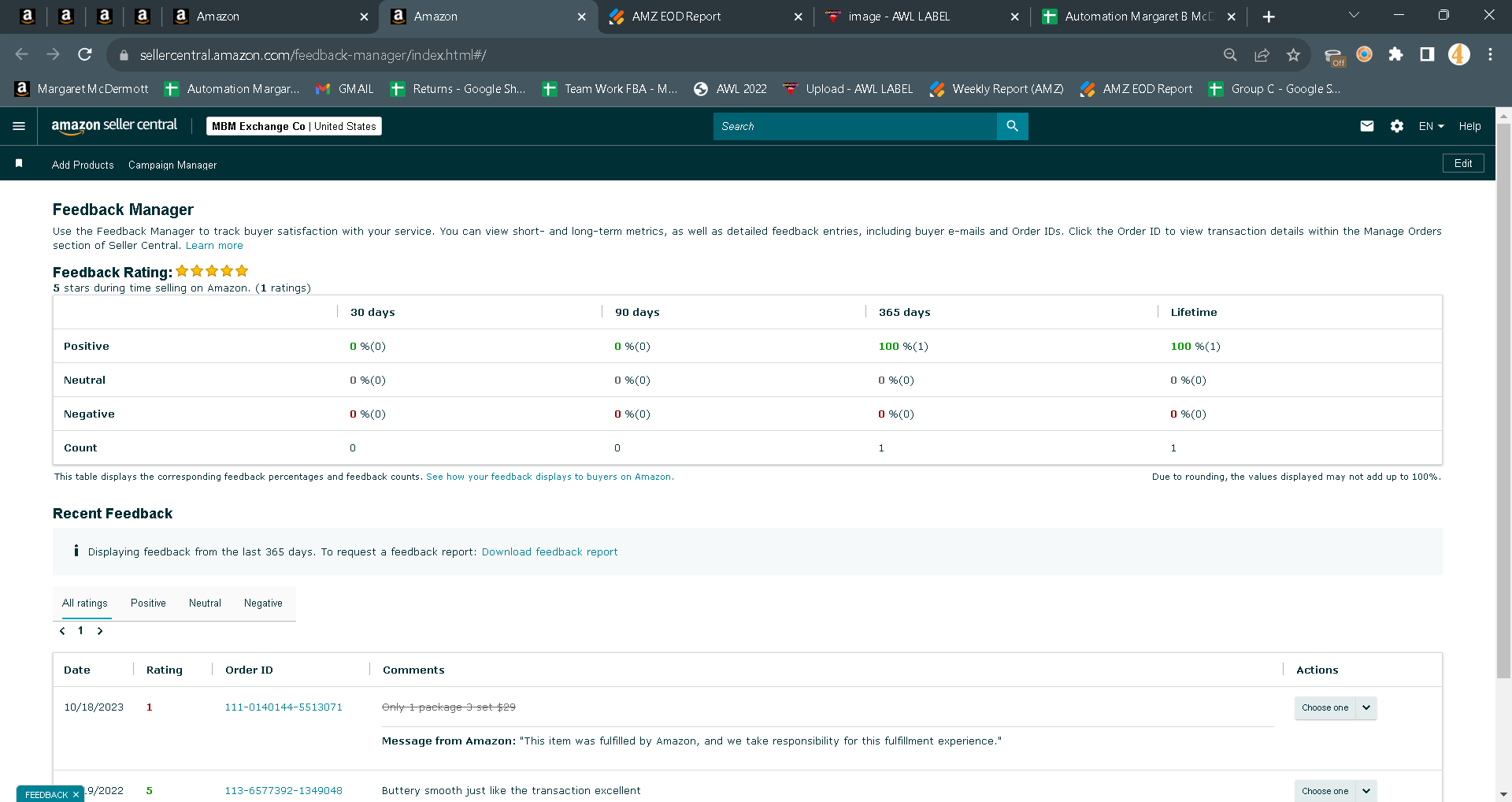Go to next feedback page arrow

pos(100,631)
